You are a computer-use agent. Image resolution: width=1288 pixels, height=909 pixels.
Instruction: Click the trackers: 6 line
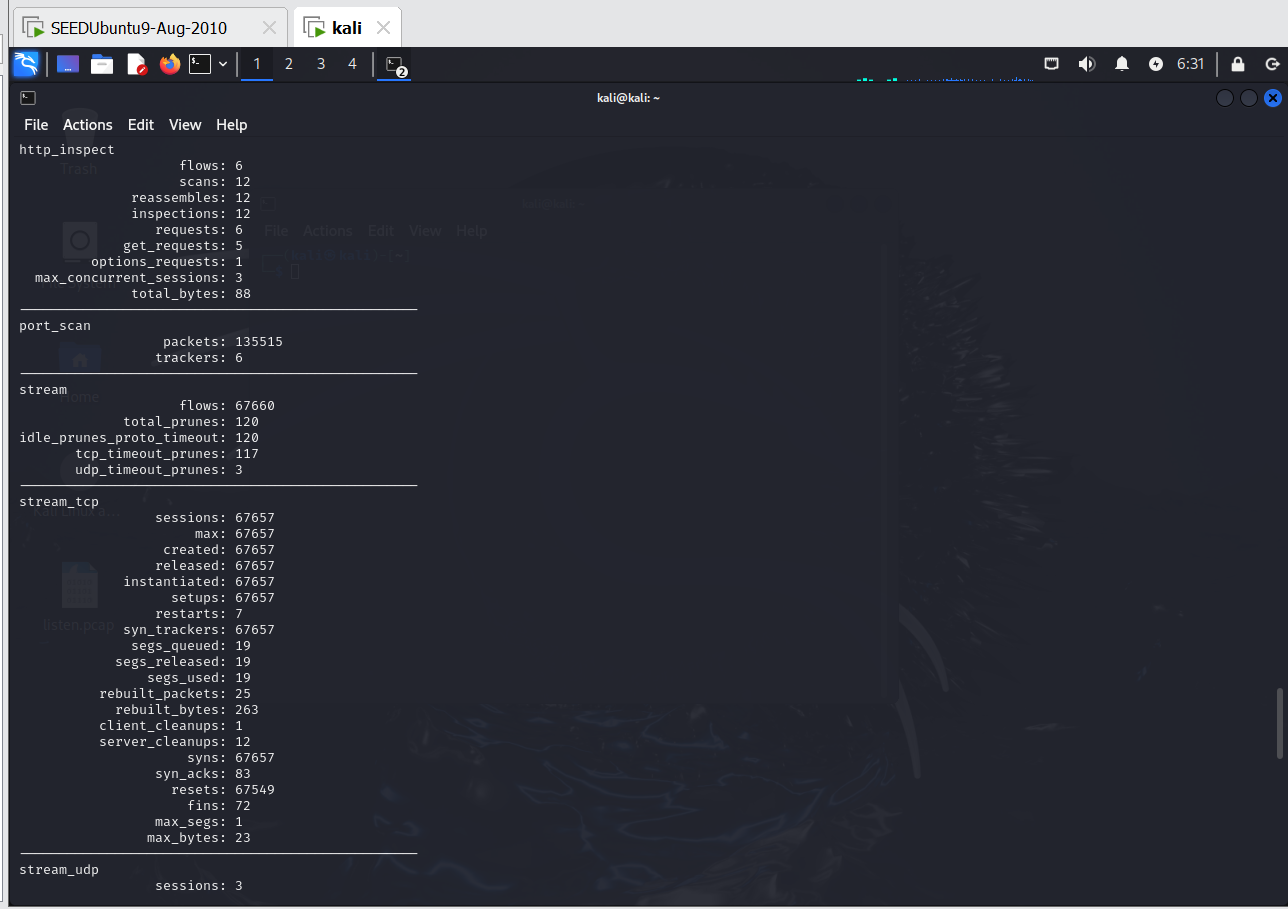point(199,358)
